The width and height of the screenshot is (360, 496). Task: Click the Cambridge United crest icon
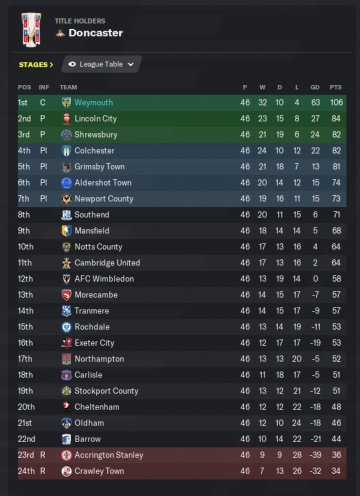tap(66, 263)
